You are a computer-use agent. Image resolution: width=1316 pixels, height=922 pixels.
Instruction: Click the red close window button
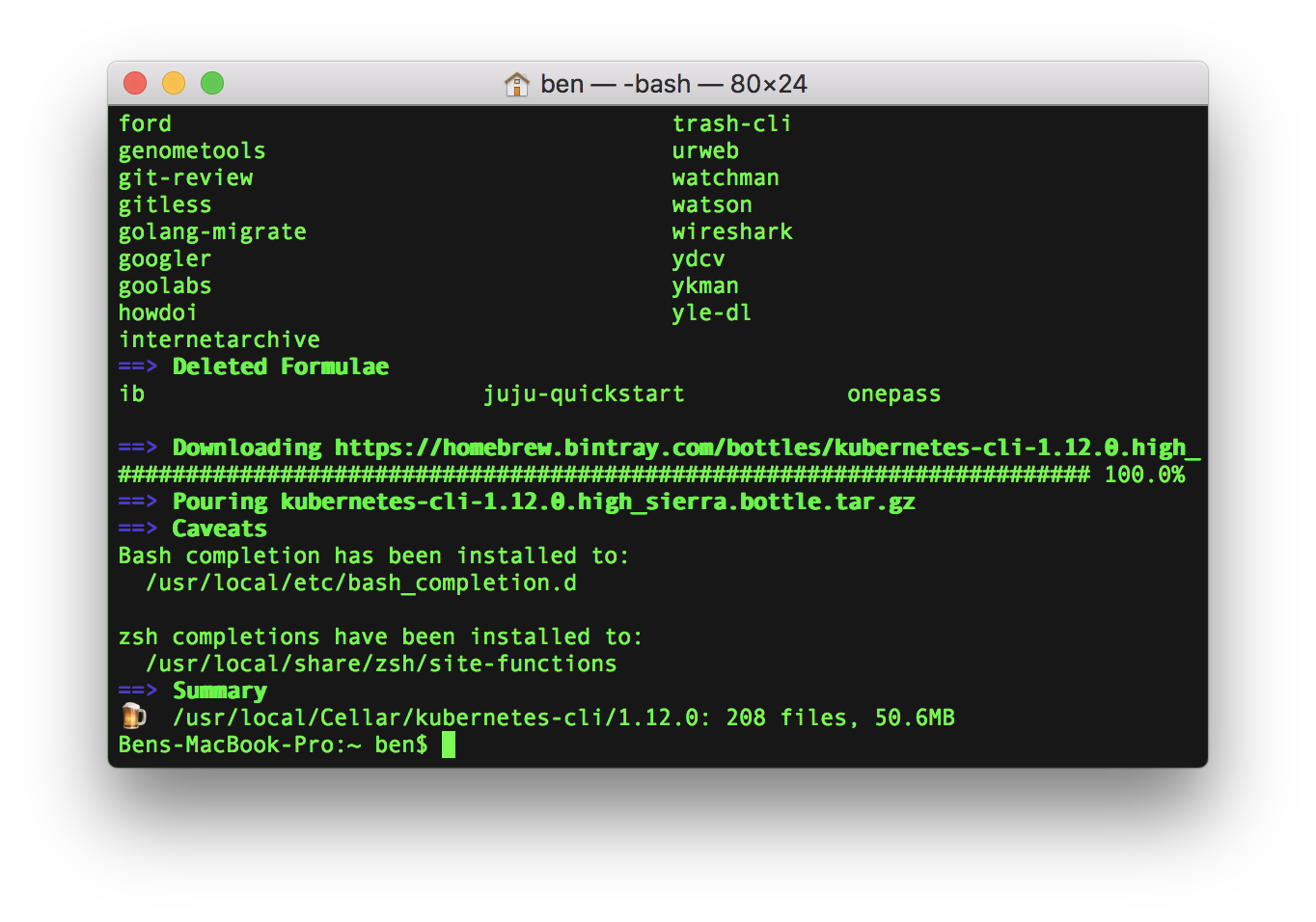135,83
